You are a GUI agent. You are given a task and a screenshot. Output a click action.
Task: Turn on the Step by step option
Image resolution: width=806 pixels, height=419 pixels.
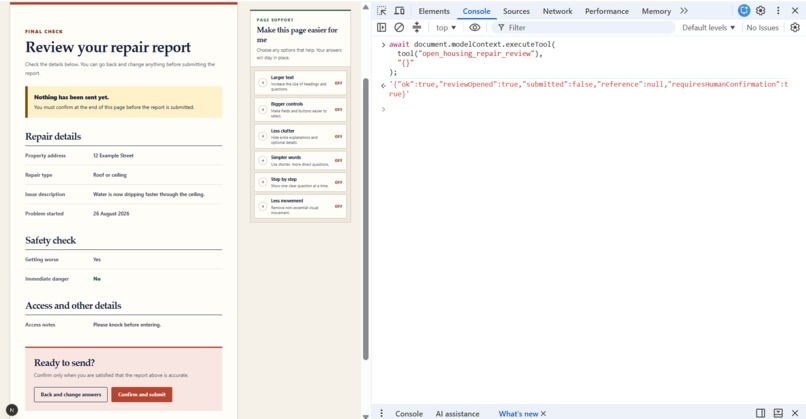click(x=300, y=182)
